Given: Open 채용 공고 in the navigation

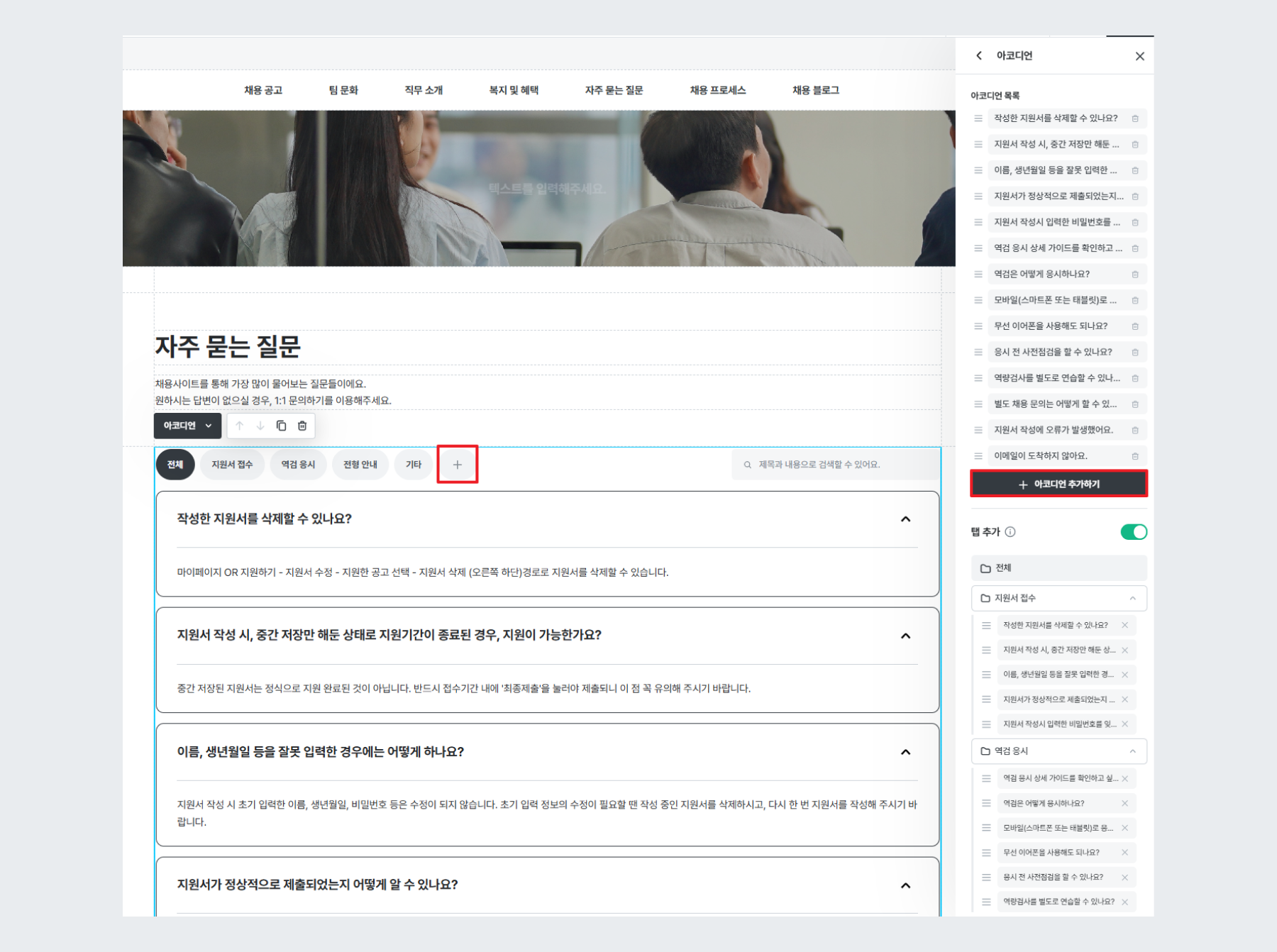Looking at the screenshot, I should click(263, 90).
